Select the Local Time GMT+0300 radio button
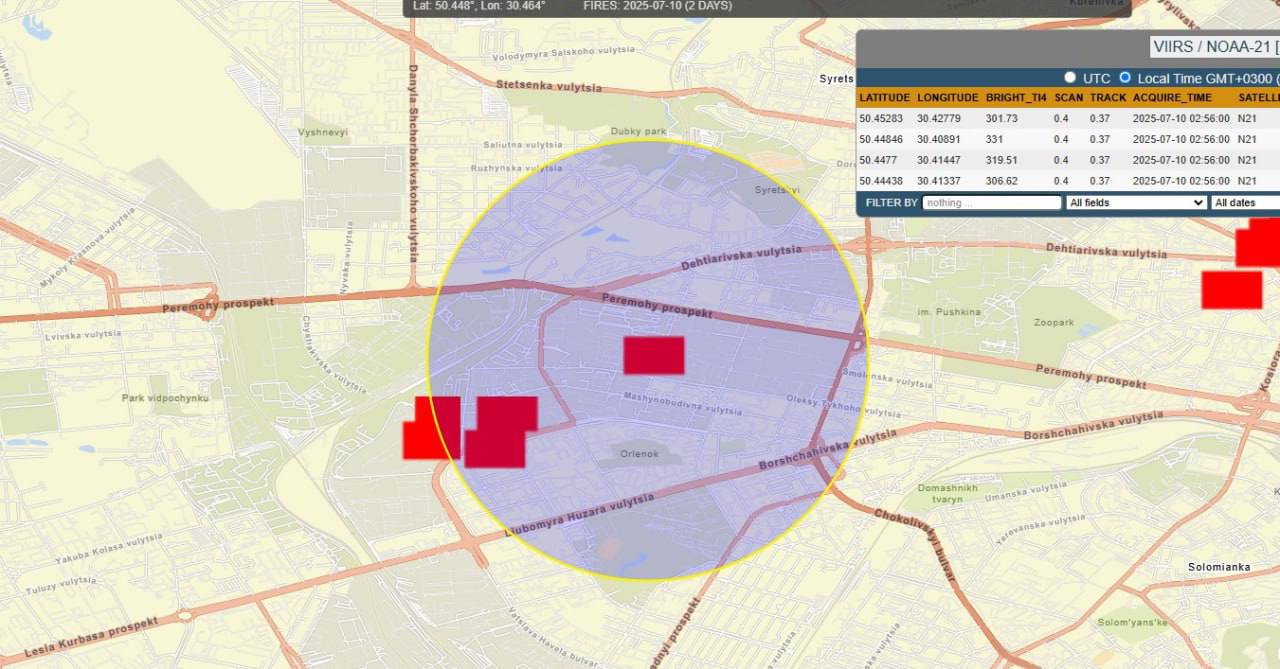This screenshot has width=1280, height=669. (x=1125, y=78)
